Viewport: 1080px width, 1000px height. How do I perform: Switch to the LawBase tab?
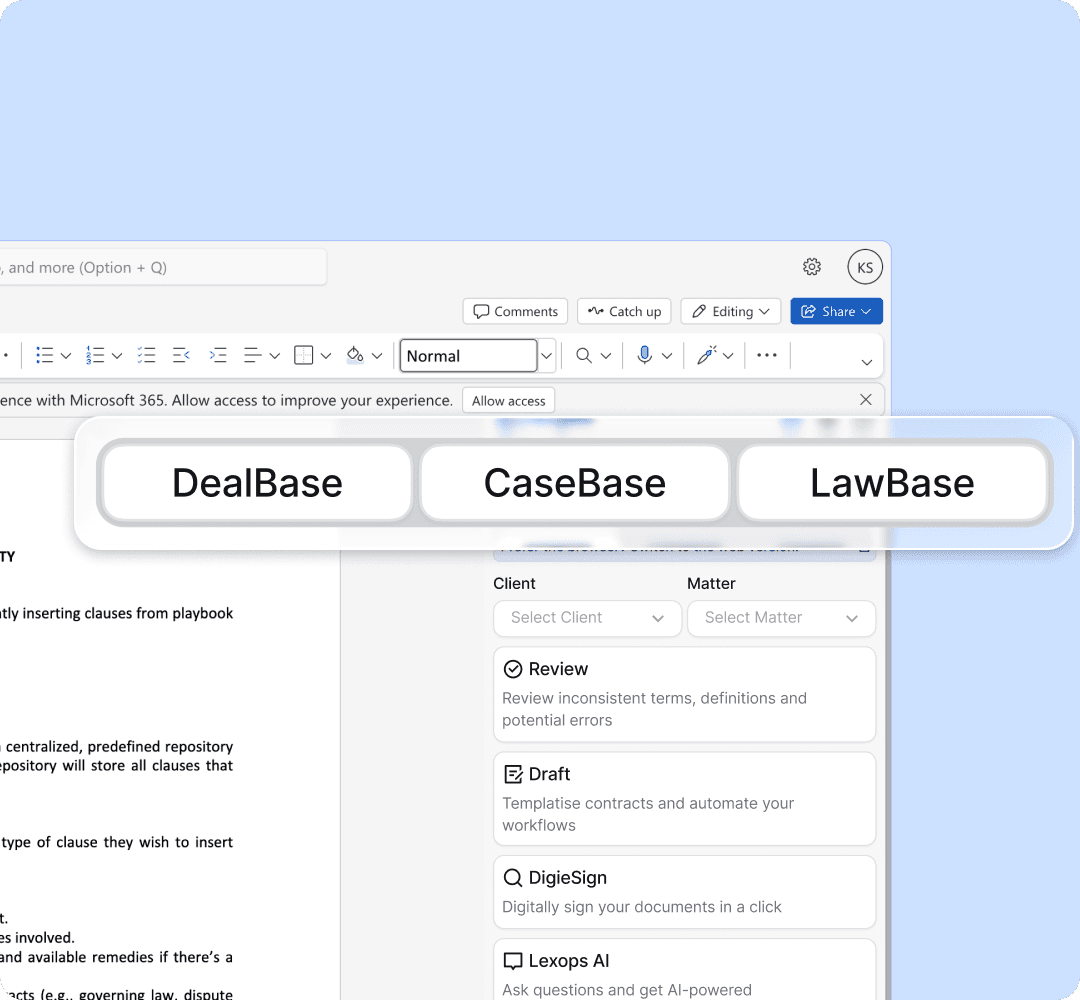pyautogui.click(x=892, y=483)
